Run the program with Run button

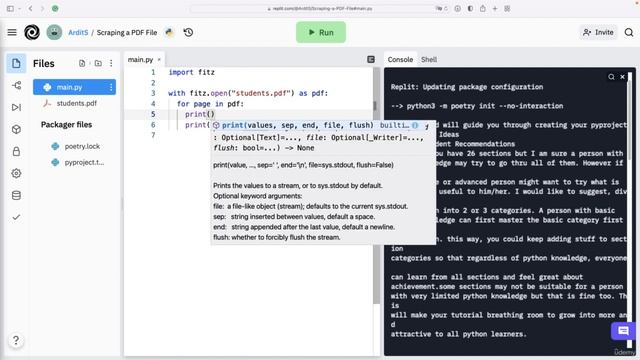tap(321, 32)
